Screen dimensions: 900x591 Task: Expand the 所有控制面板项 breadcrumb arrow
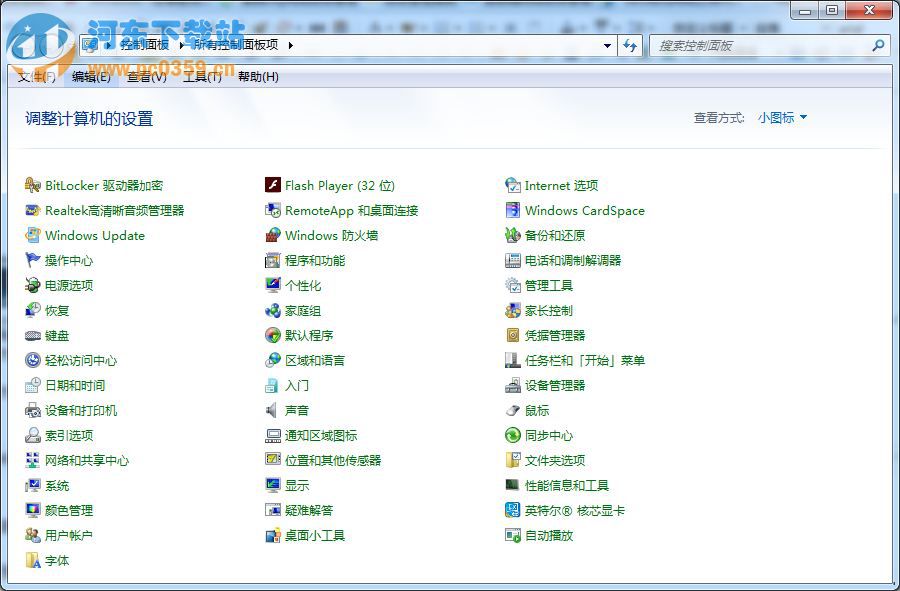click(290, 45)
